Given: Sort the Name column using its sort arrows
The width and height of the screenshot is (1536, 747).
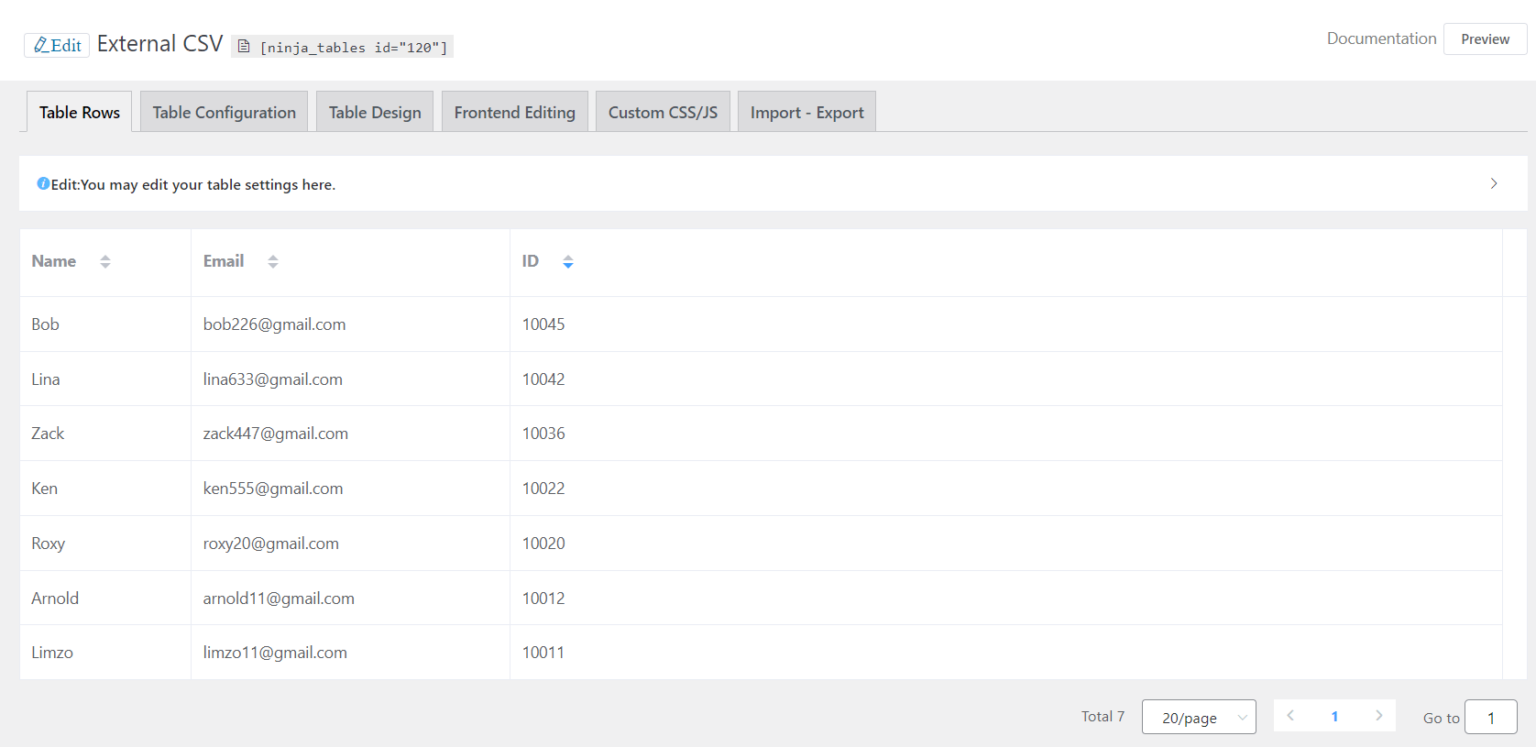Looking at the screenshot, I should tap(105, 261).
